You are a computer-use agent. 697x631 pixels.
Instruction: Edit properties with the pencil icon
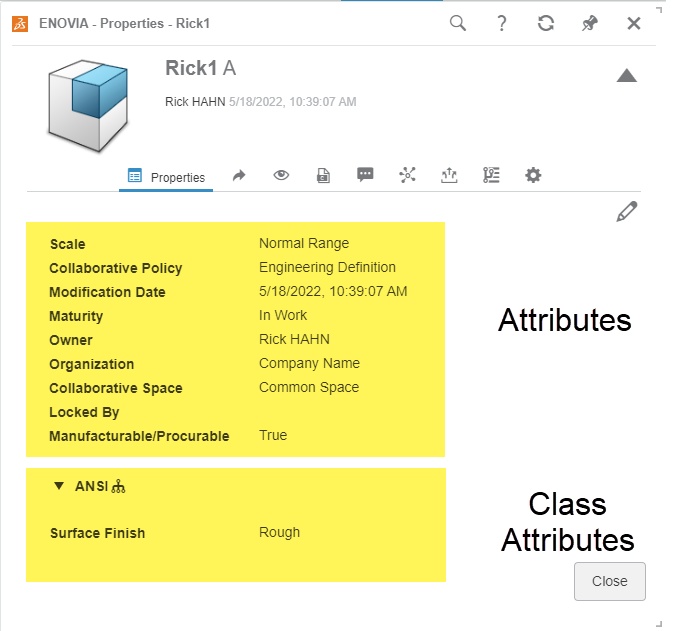pos(626,212)
